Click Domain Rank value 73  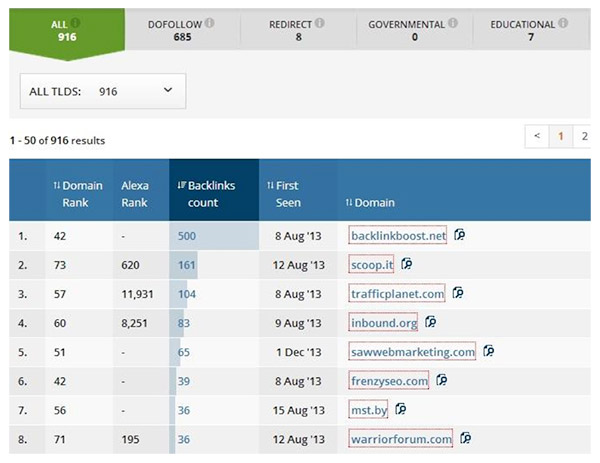60,265
